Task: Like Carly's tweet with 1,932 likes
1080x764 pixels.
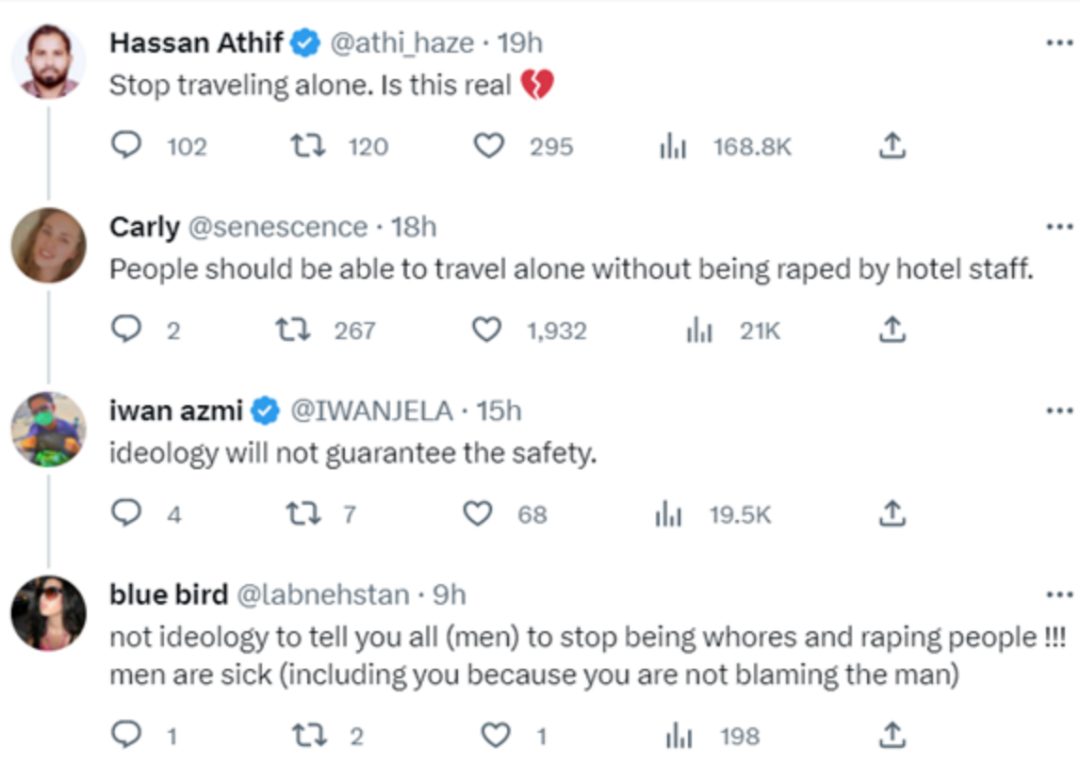Action: 486,329
